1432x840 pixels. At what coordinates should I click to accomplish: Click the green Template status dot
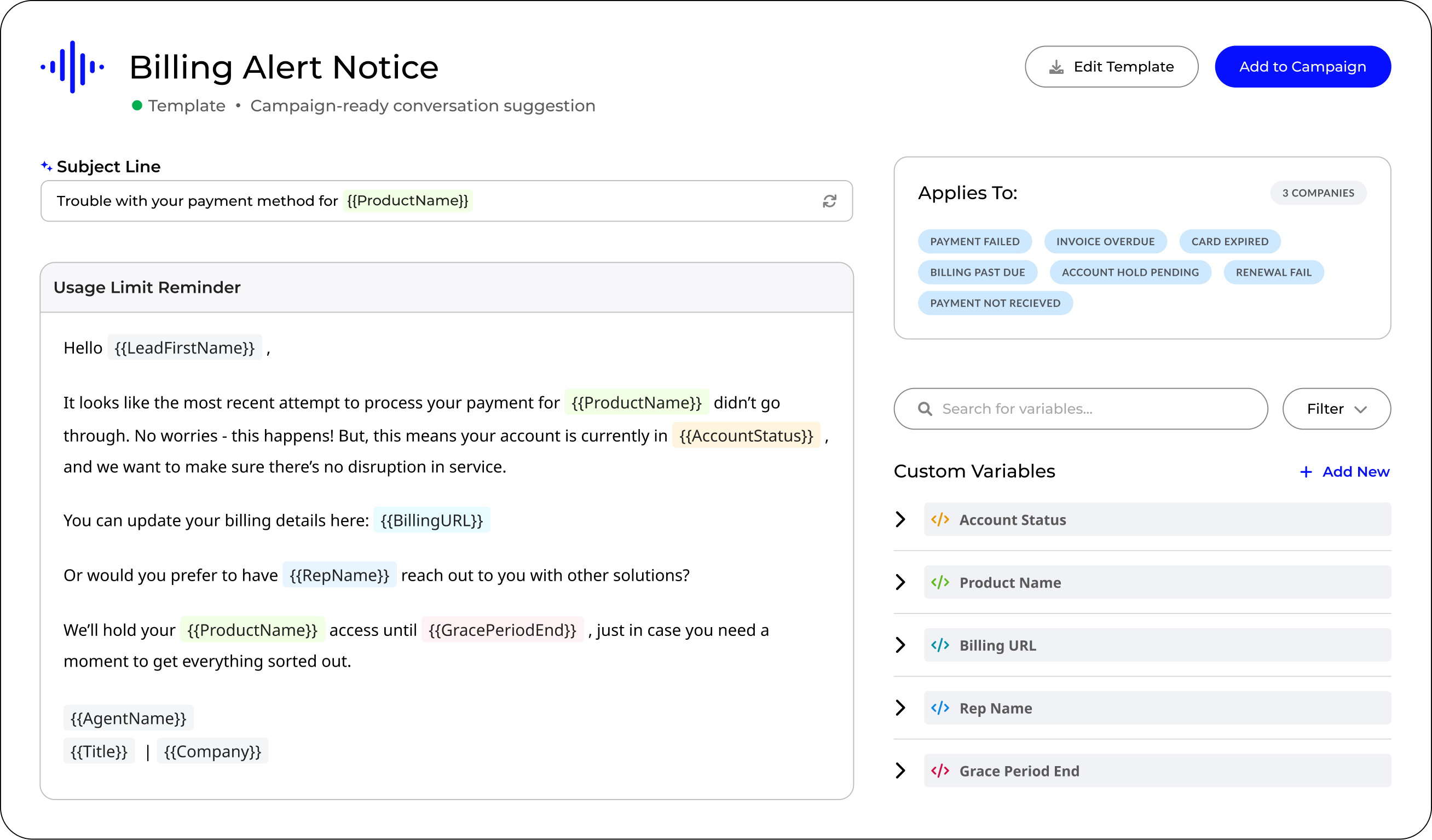137,105
